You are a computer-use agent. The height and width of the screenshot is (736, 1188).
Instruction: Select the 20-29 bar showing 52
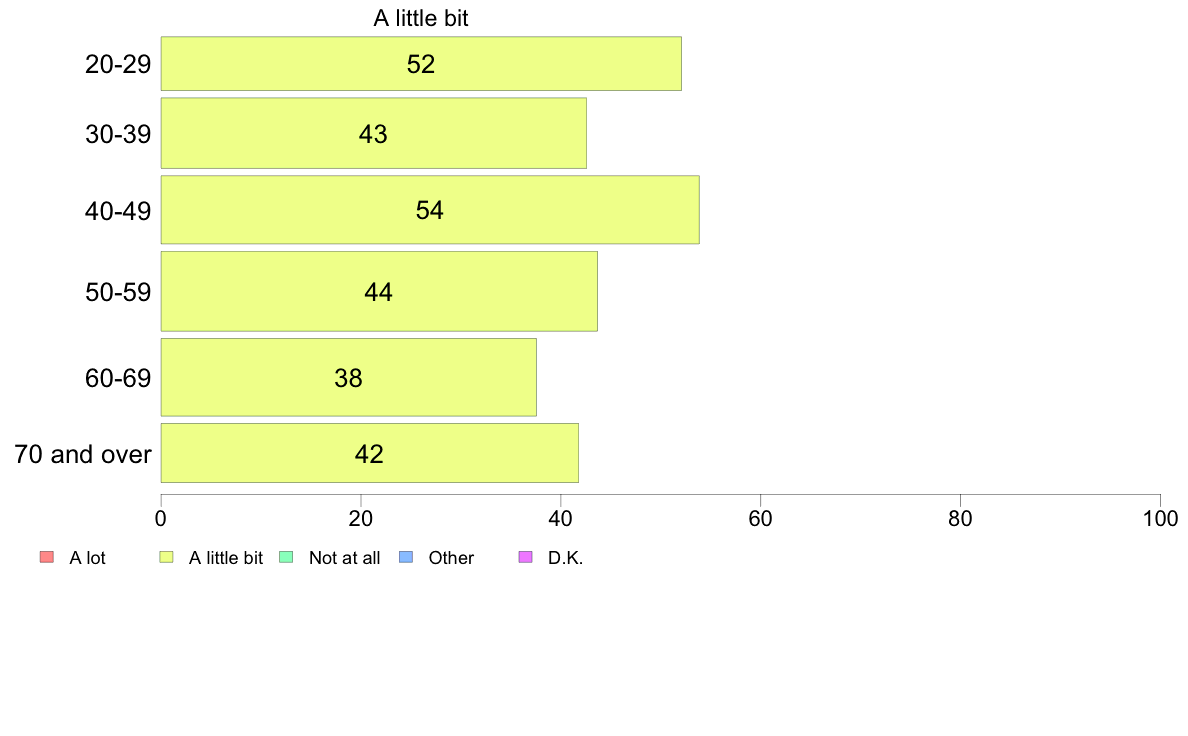click(420, 64)
